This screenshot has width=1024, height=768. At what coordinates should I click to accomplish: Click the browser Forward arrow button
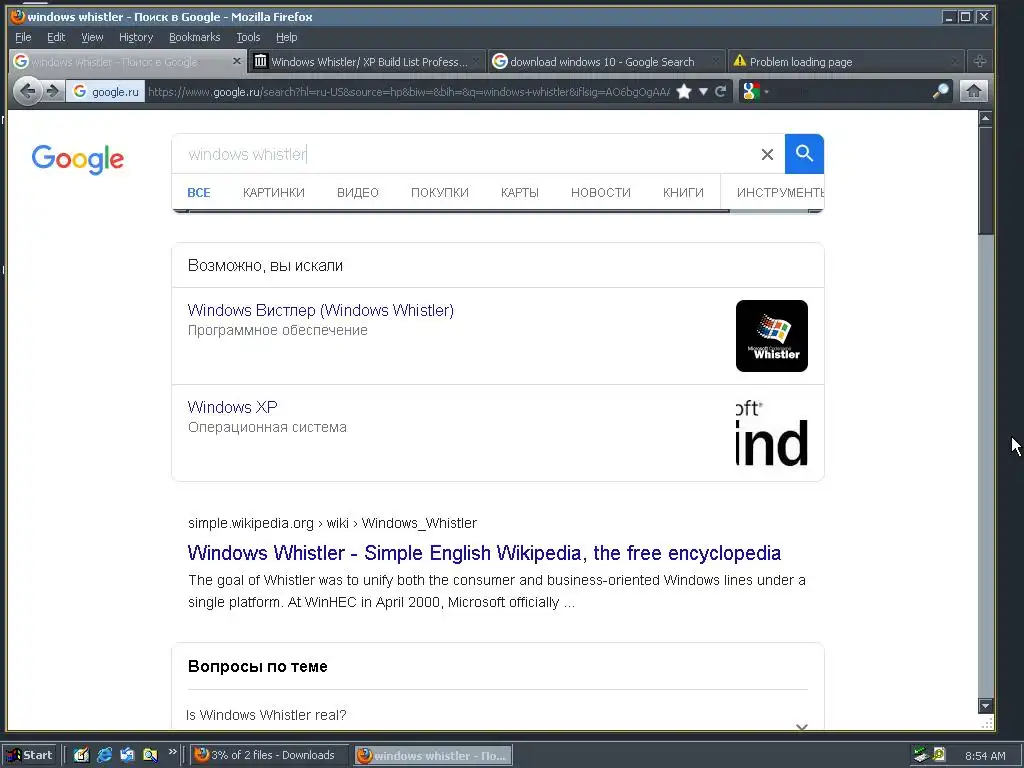click(52, 91)
